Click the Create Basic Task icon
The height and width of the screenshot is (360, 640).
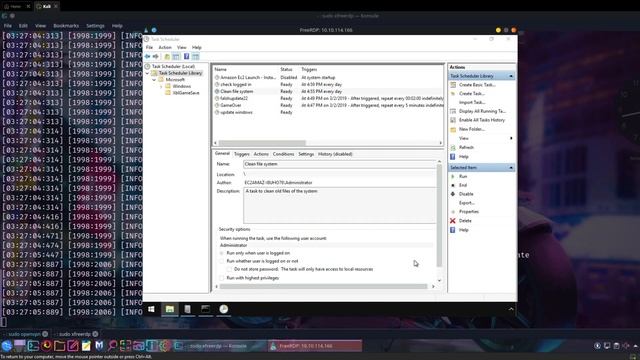tap(453, 85)
